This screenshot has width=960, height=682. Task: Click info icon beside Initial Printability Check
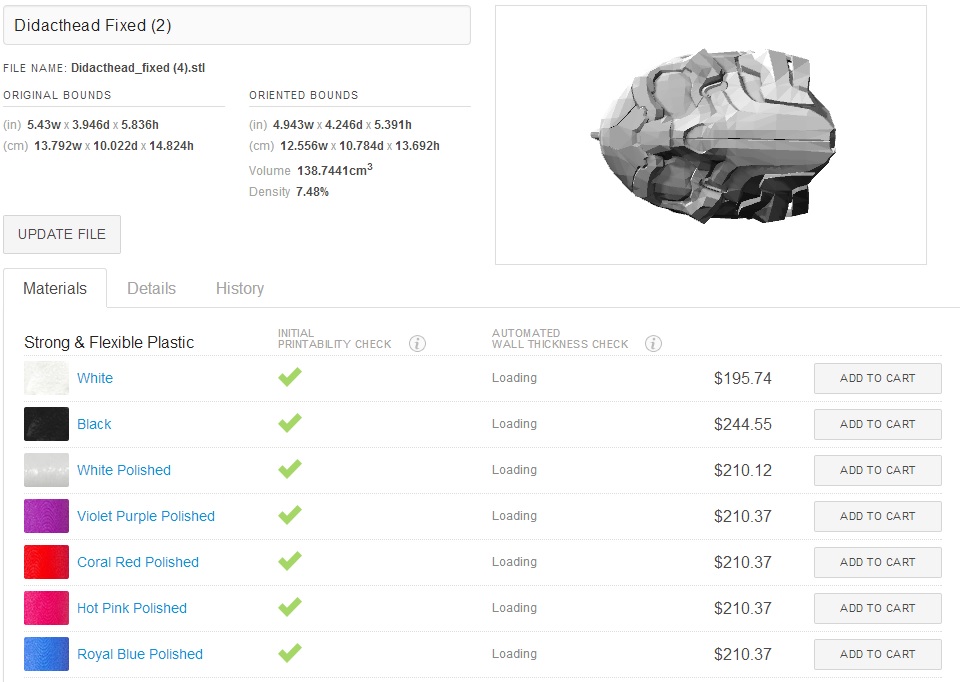[x=418, y=343]
